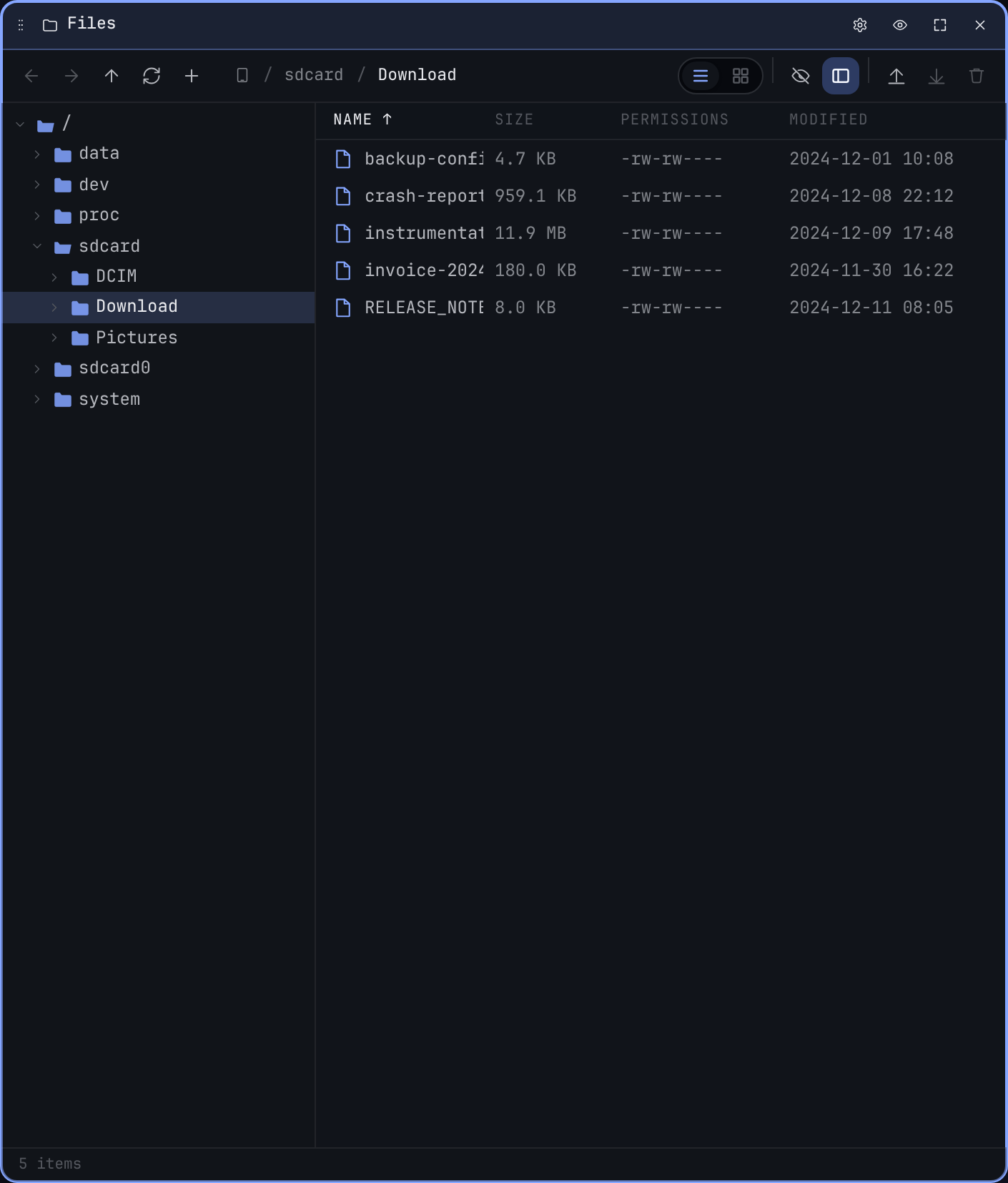Expand the data folder chevron
Screen dimensions: 1008x1183
click(37, 154)
